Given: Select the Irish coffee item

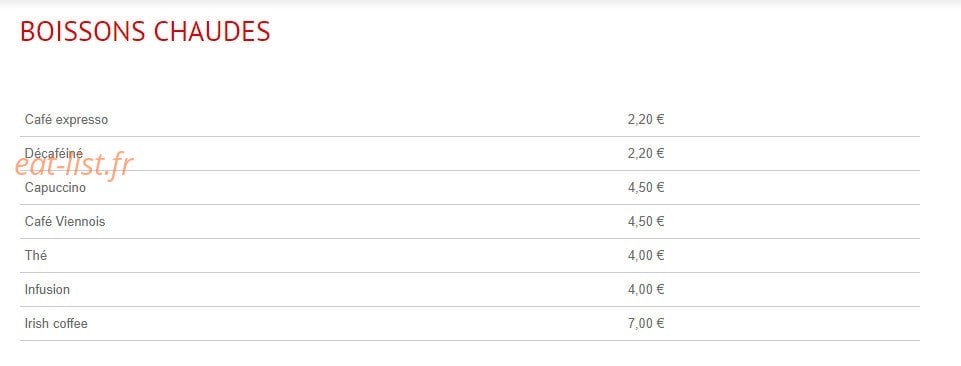Looking at the screenshot, I should point(56,324).
